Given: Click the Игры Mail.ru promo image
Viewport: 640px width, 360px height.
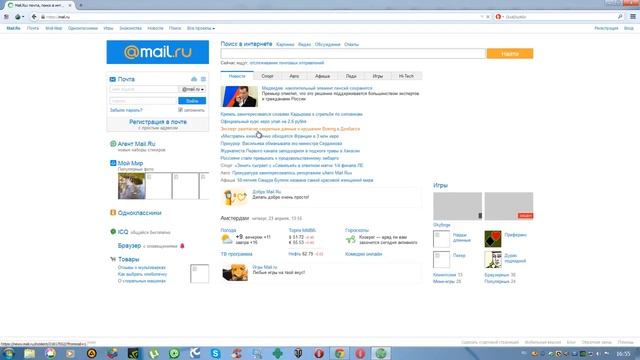Looking at the screenshot, I should click(x=235, y=273).
